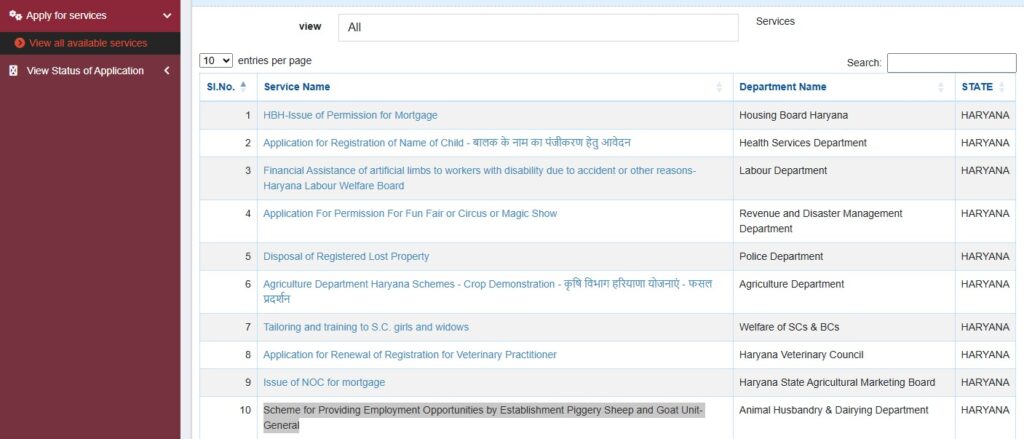1024x439 pixels.
Task: Open Issue of NOC for mortgage link
Action: 324,383
